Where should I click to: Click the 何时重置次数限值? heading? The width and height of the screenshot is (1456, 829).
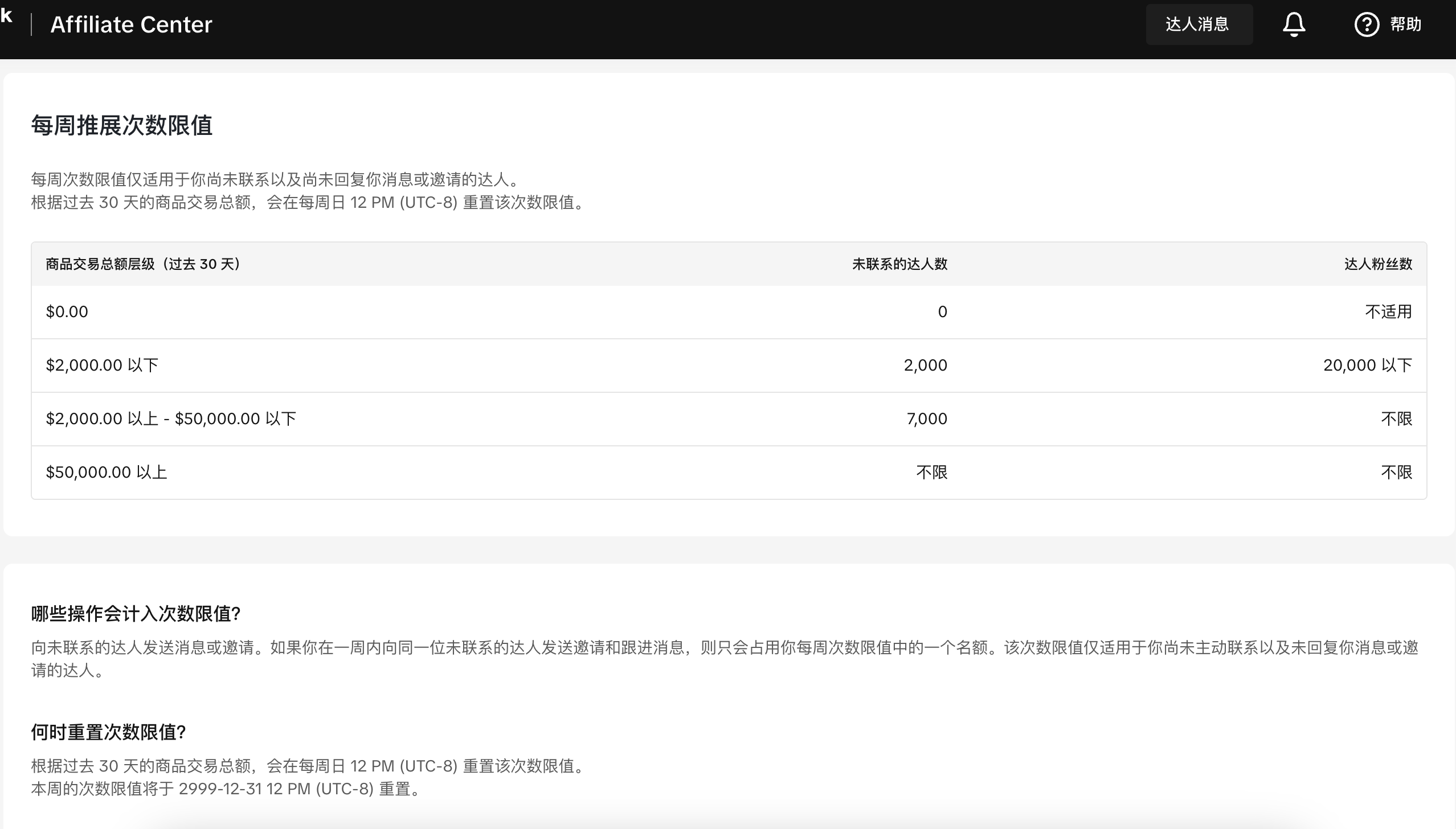[108, 732]
